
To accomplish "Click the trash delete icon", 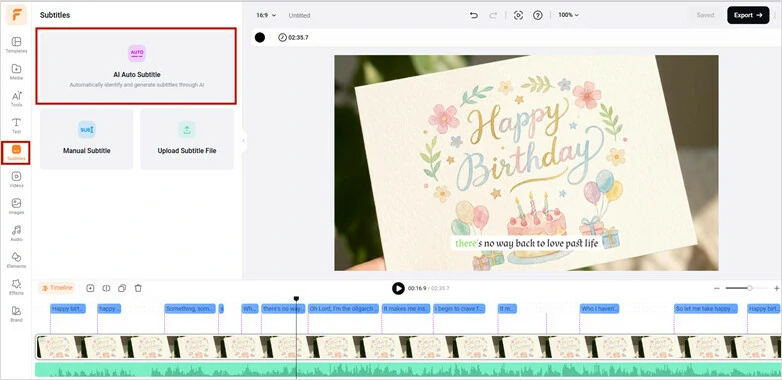I will 138,288.
